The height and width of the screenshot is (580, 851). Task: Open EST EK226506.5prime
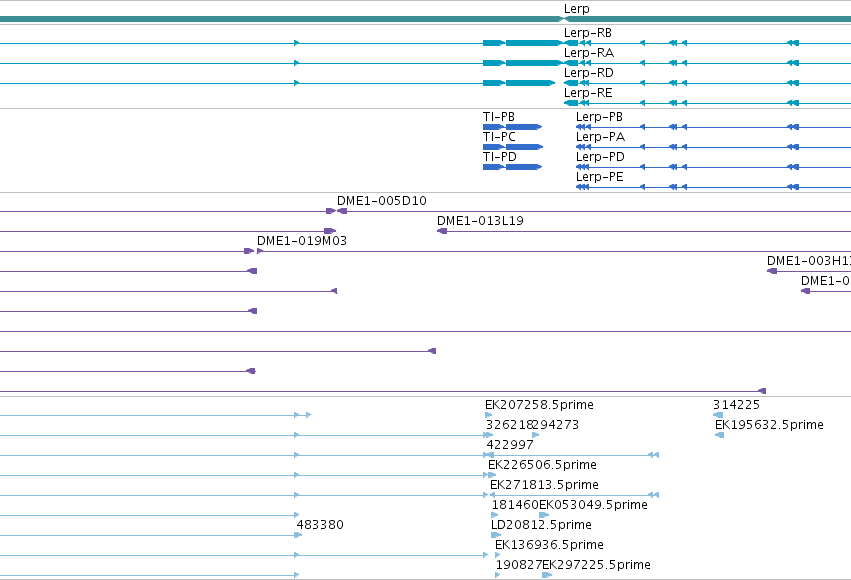pyautogui.click(x=542, y=465)
